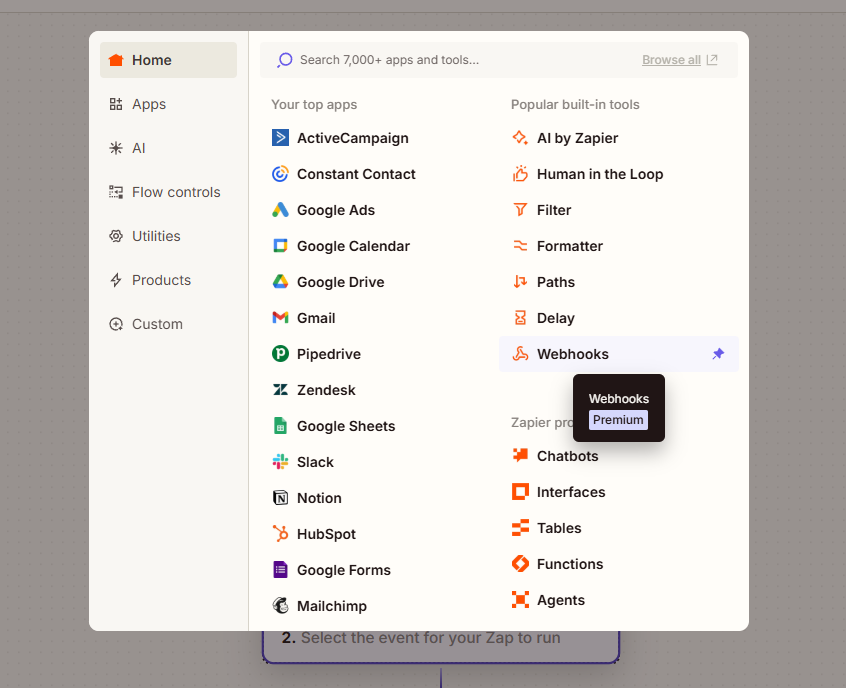846x688 pixels.
Task: Select the Google Drive icon
Action: click(x=280, y=282)
